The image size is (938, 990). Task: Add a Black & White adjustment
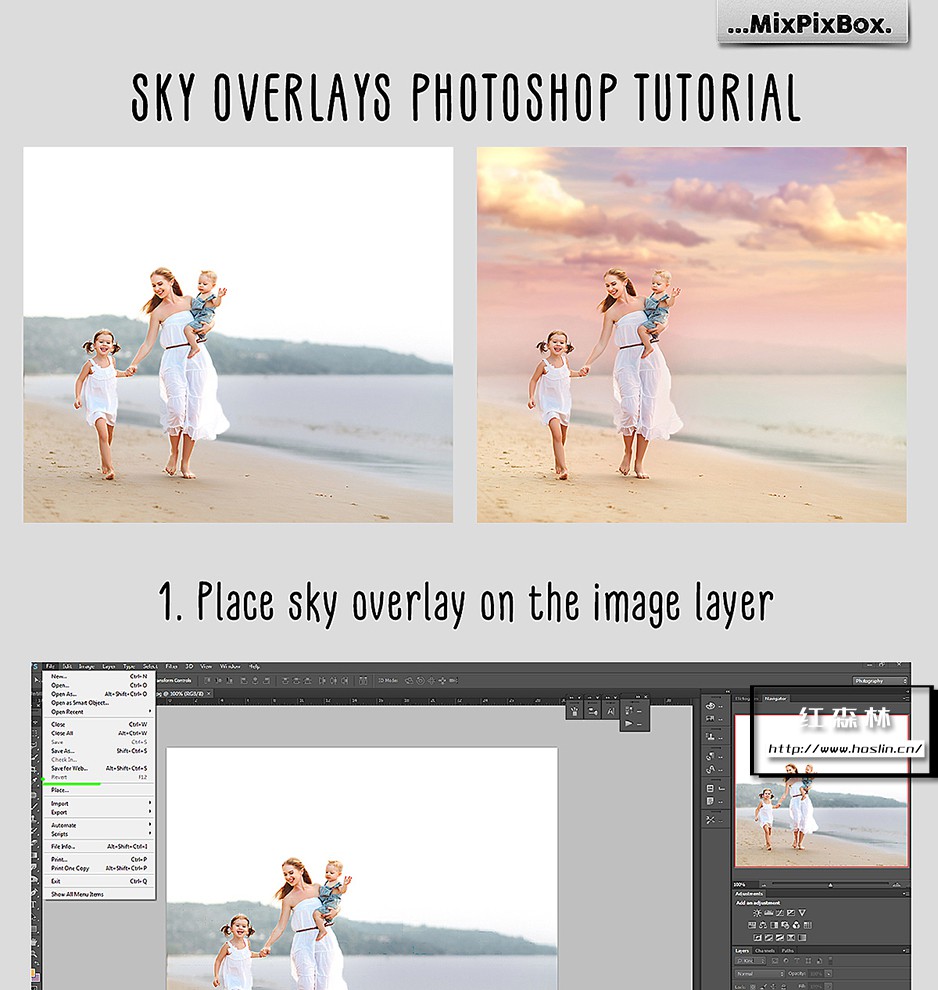(774, 925)
